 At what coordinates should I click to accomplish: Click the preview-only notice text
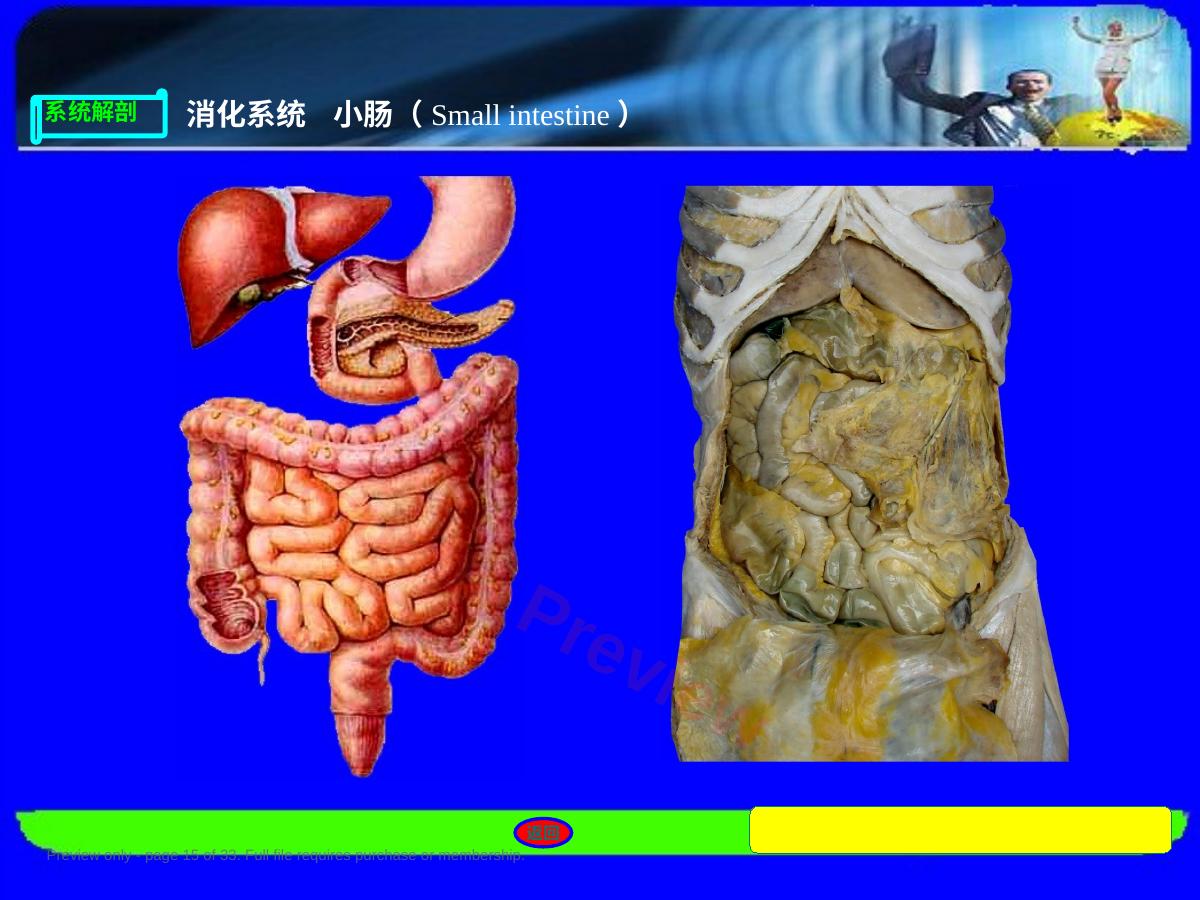click(285, 855)
